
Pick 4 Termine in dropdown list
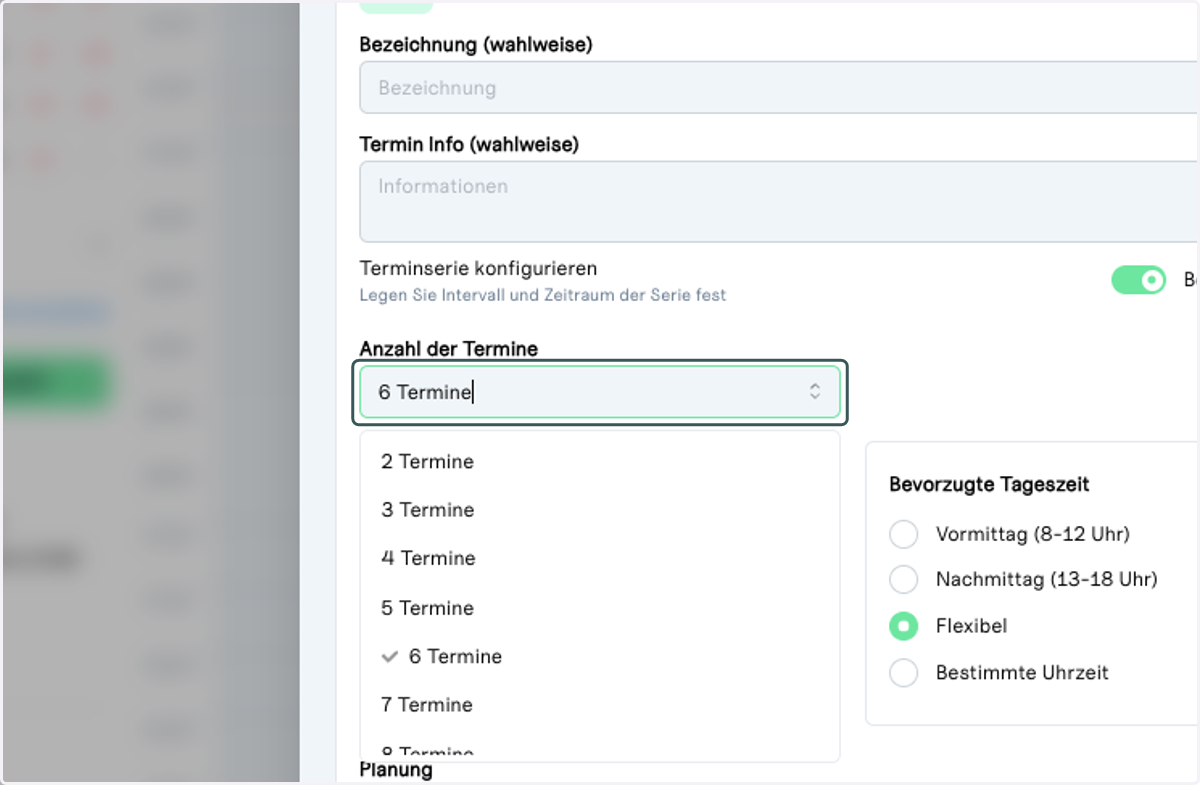[600, 558]
